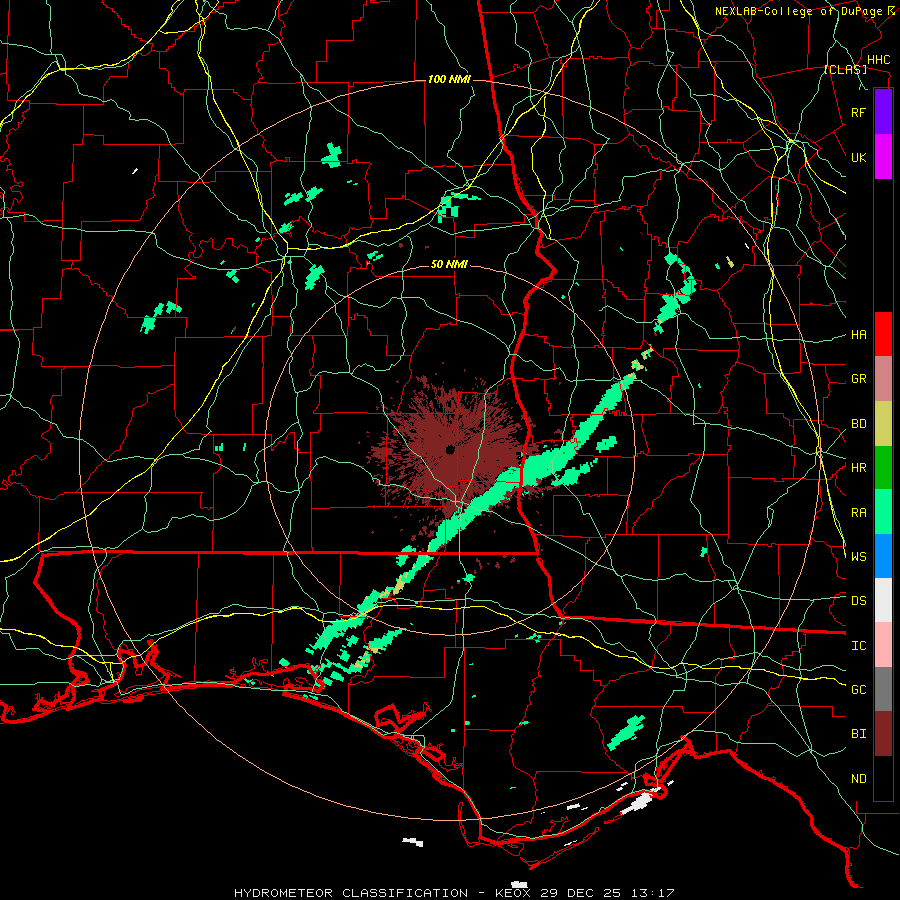
Task: Click the magenta UK legend color swatch
Action: pyautogui.click(x=883, y=157)
